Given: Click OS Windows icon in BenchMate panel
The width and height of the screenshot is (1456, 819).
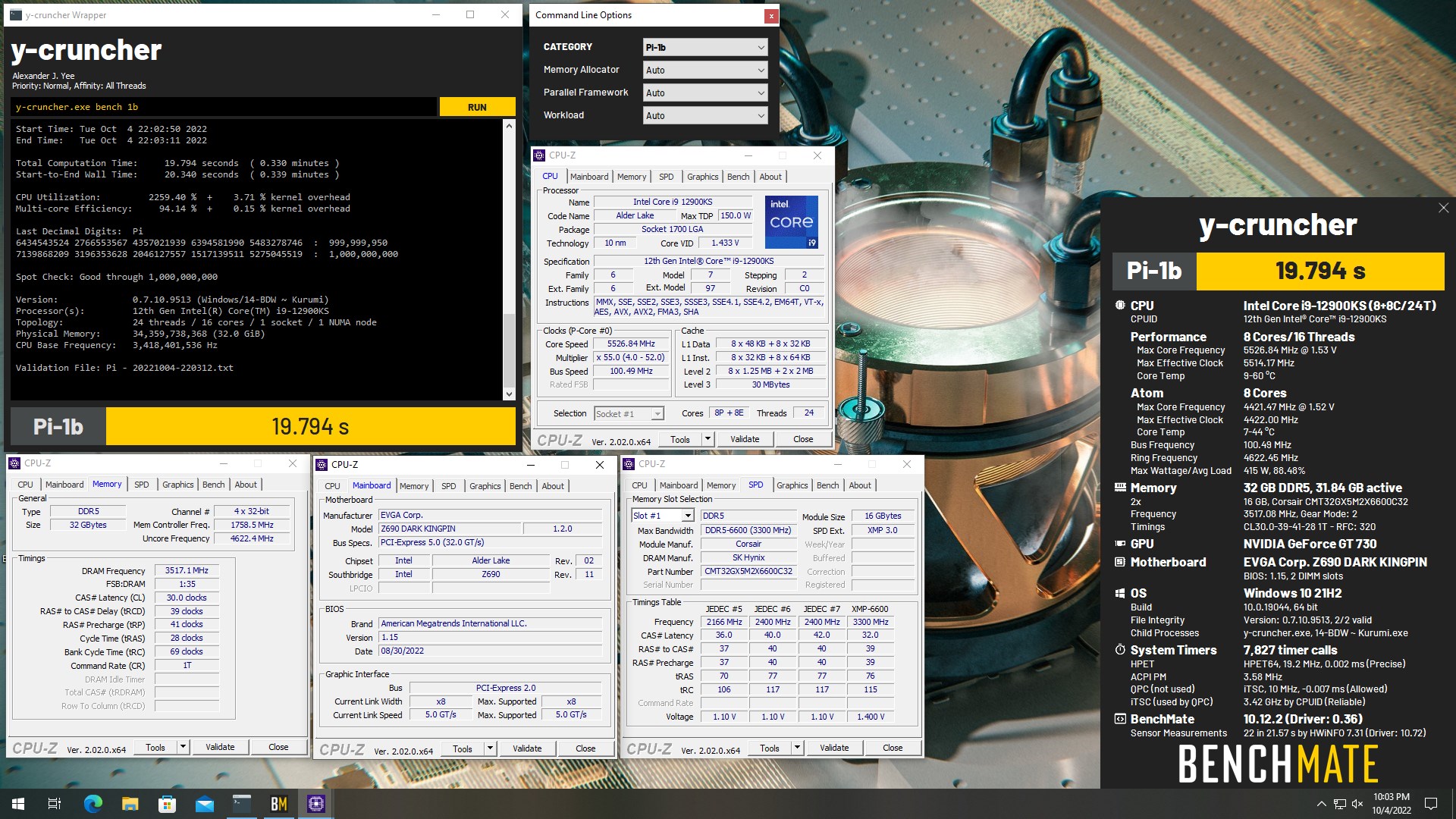Looking at the screenshot, I should pos(1120,593).
